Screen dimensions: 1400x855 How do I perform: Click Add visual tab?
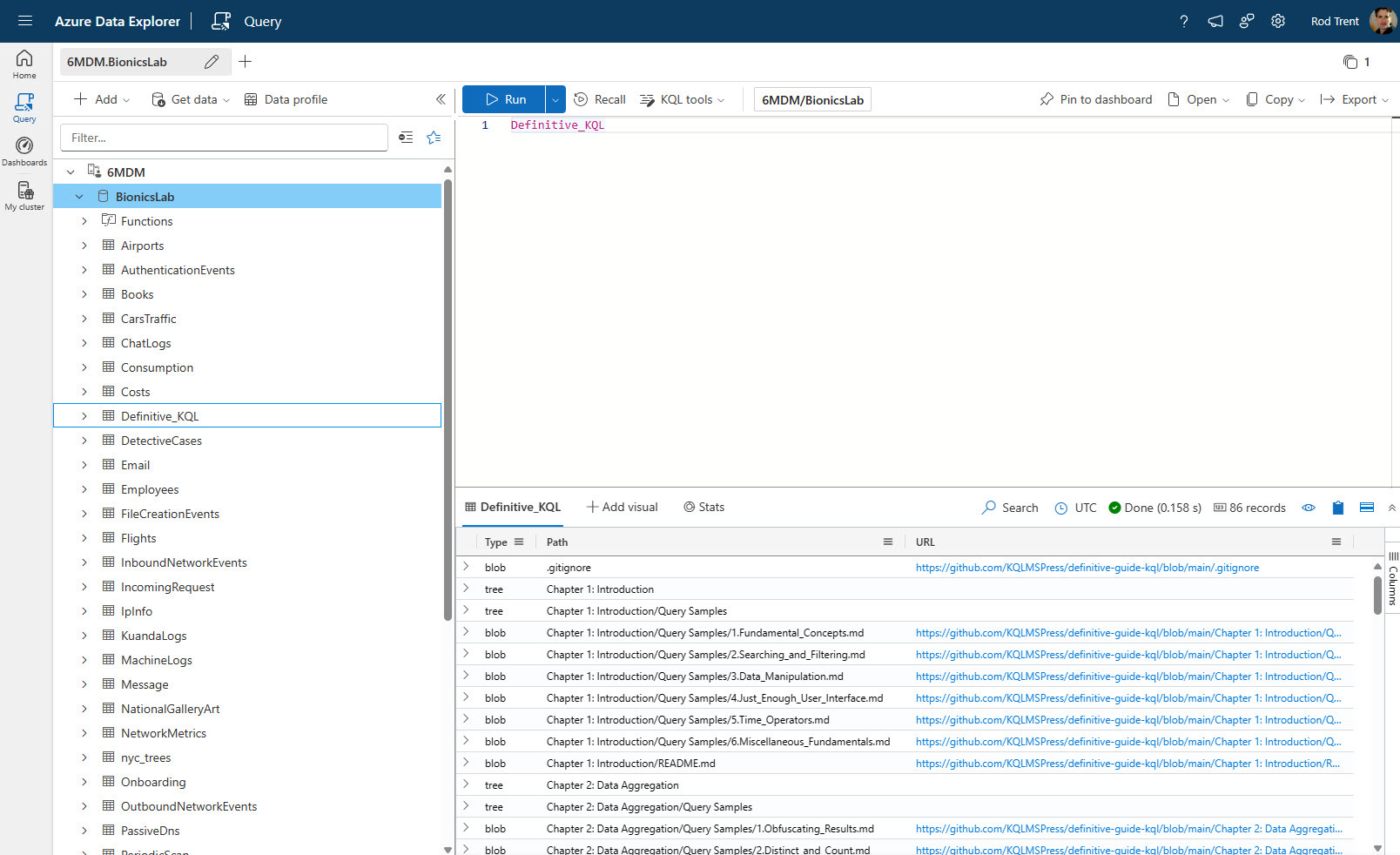(x=623, y=508)
